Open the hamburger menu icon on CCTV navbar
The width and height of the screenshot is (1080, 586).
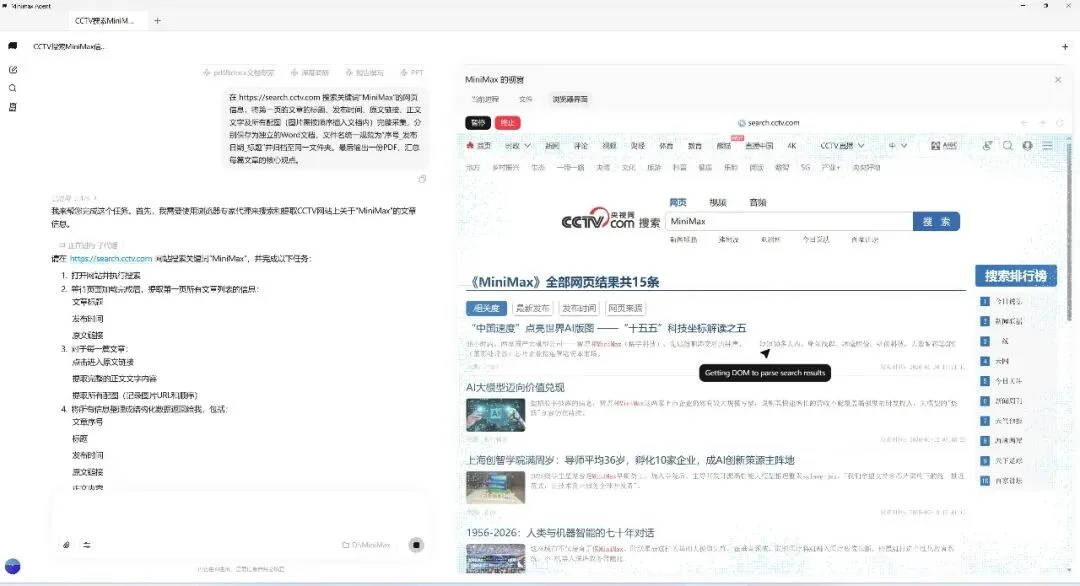tap(1047, 145)
